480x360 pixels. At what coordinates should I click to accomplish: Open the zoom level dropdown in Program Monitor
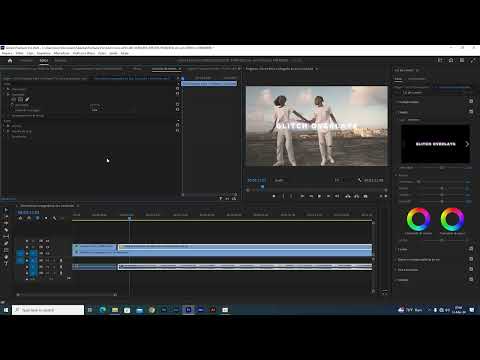pos(280,180)
